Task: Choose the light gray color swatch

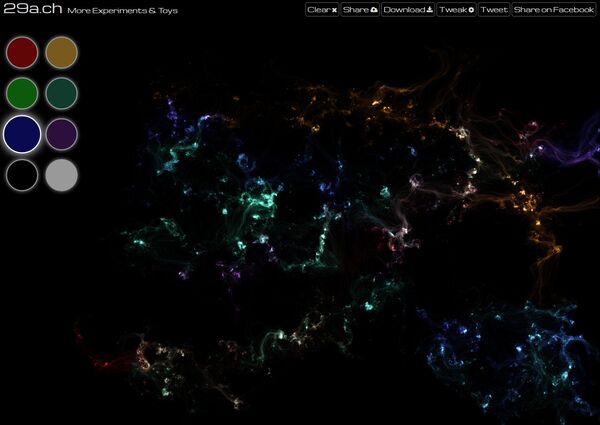Action: pyautogui.click(x=61, y=175)
